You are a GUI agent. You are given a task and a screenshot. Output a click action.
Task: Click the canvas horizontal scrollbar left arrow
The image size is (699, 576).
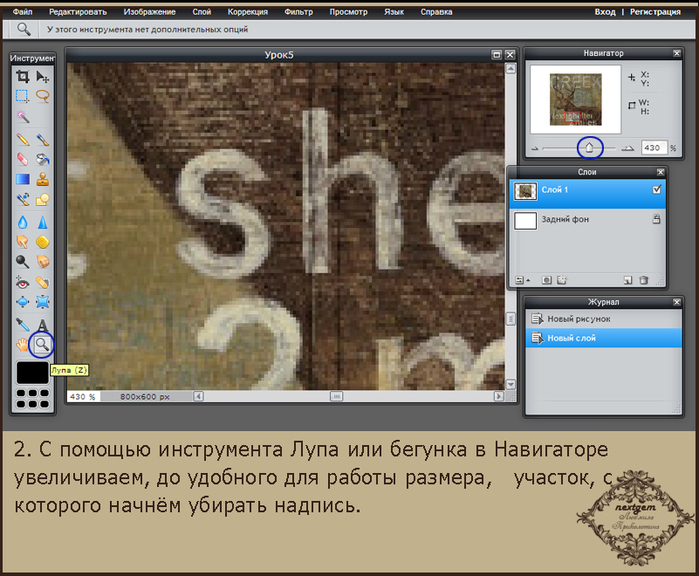pos(199,396)
